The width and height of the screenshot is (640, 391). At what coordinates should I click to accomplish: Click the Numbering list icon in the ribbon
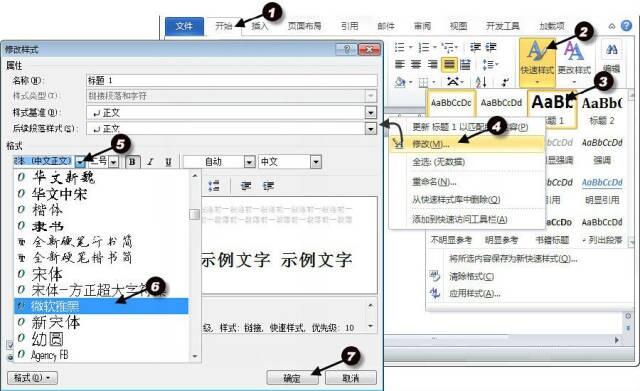tap(424, 48)
